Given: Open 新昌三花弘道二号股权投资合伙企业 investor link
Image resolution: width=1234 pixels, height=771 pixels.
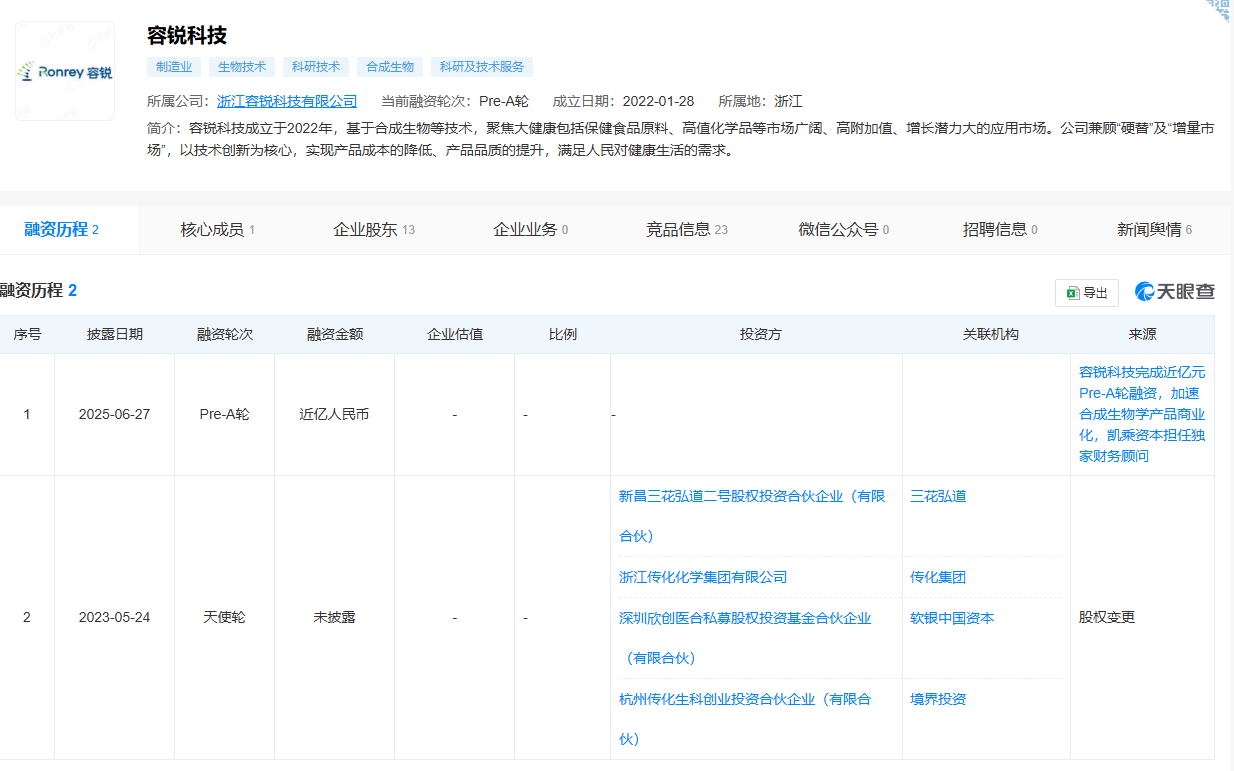Looking at the screenshot, I should click(752, 516).
